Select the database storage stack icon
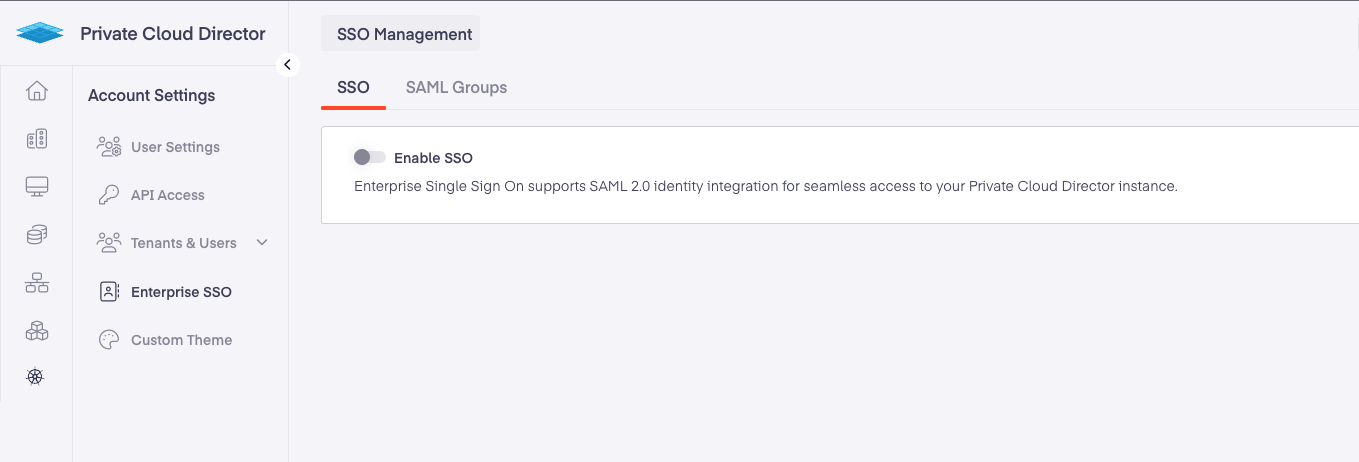Viewport: 1359px width, 462px height. pos(37,235)
